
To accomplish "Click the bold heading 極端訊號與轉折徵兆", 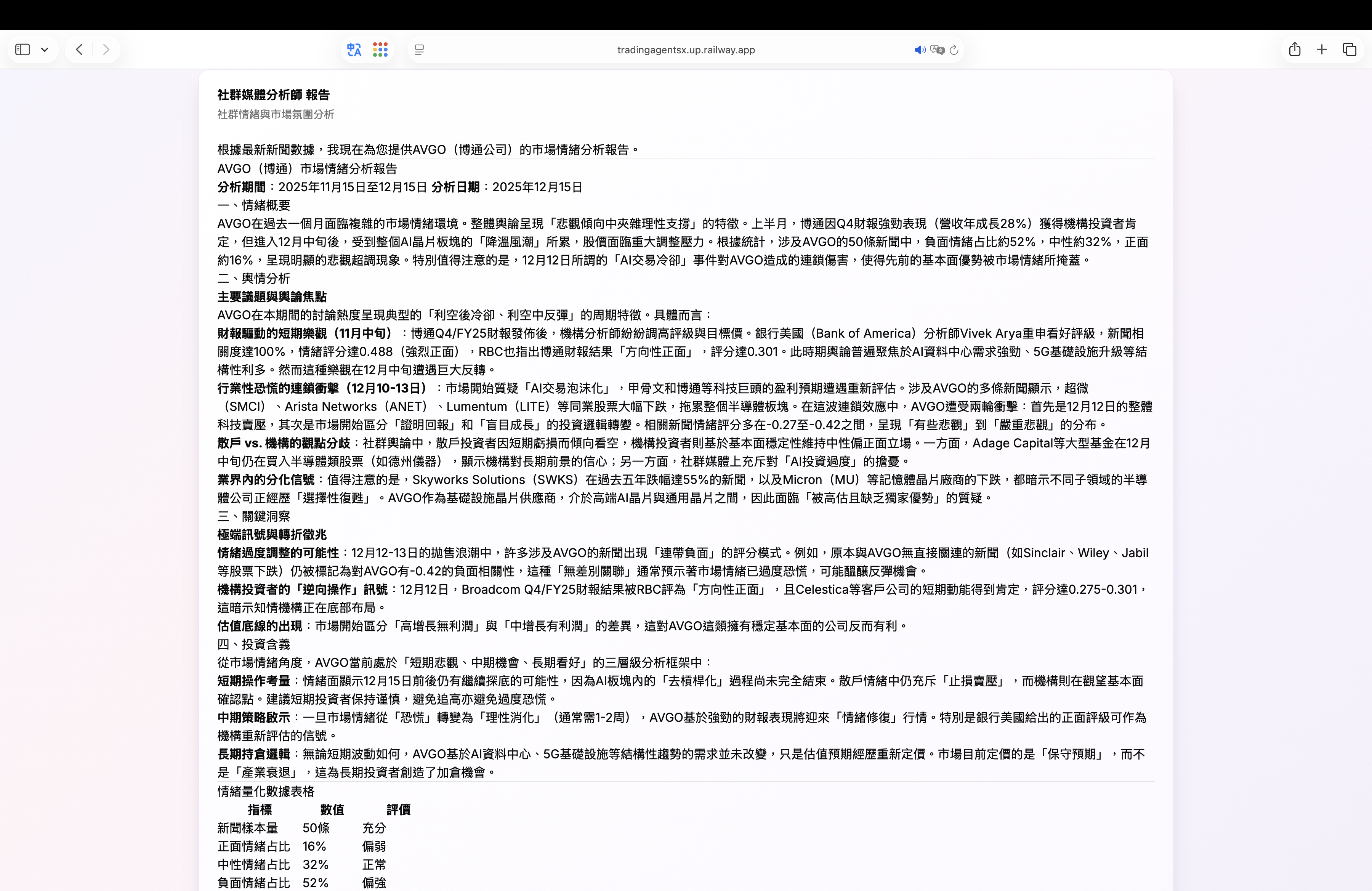I will point(272,535).
